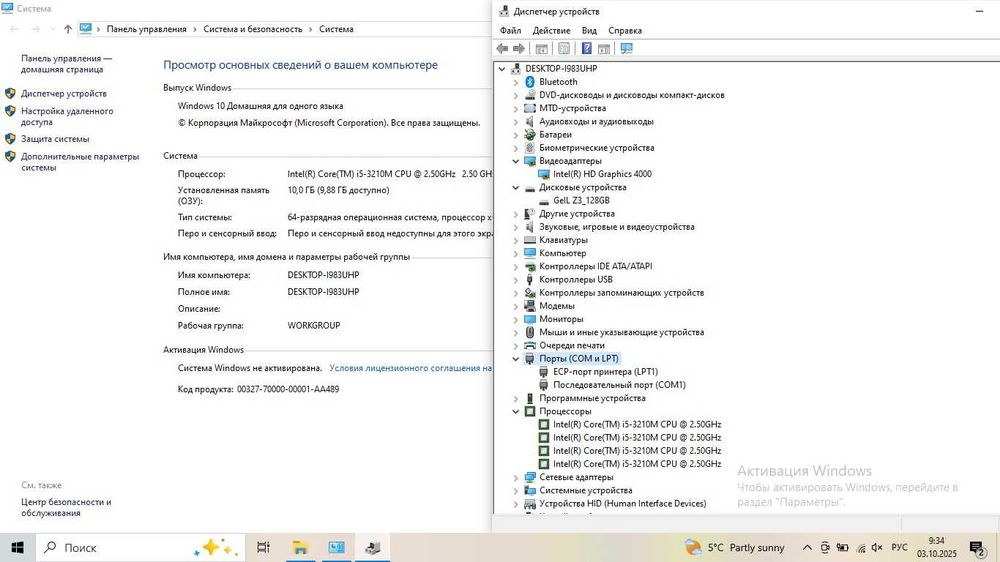Click the Wi-Fi network icon in system tray
This screenshot has width=1000, height=562.
pos(861,547)
